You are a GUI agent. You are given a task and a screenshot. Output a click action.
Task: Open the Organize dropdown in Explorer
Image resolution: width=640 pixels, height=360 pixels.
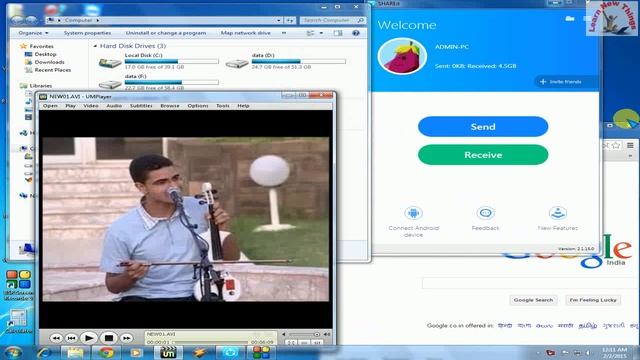pyautogui.click(x=33, y=33)
